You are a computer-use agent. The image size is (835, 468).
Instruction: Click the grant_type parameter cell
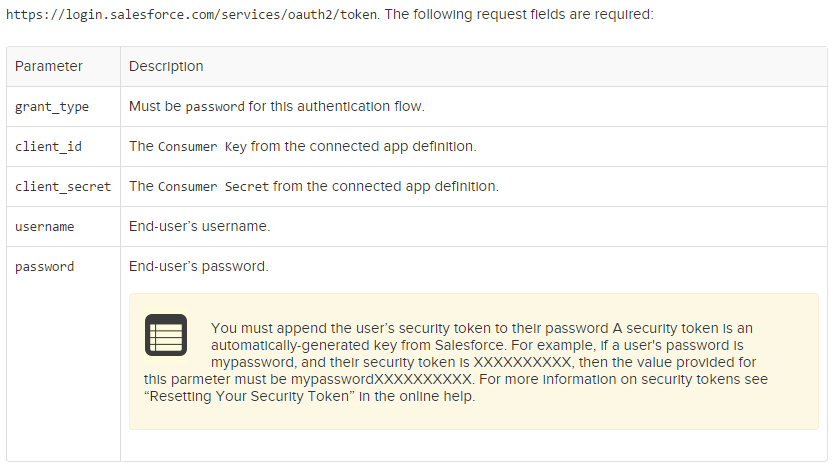pyautogui.click(x=52, y=106)
